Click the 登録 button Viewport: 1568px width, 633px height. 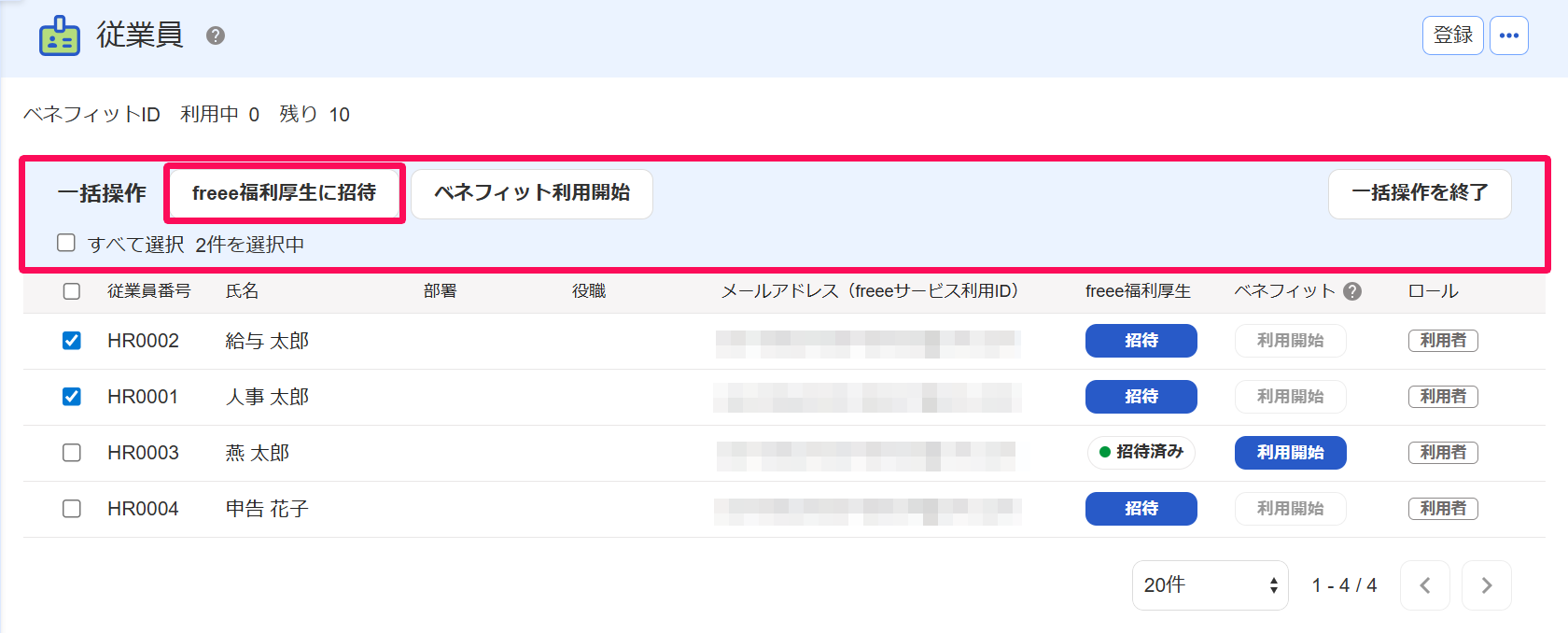click(1453, 35)
